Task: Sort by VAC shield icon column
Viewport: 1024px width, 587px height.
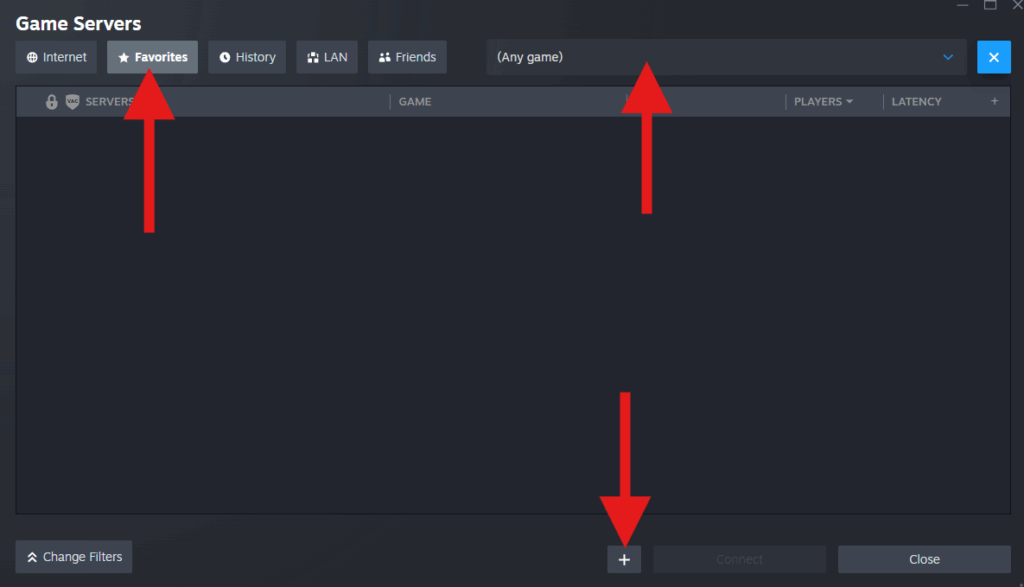Action: click(72, 102)
